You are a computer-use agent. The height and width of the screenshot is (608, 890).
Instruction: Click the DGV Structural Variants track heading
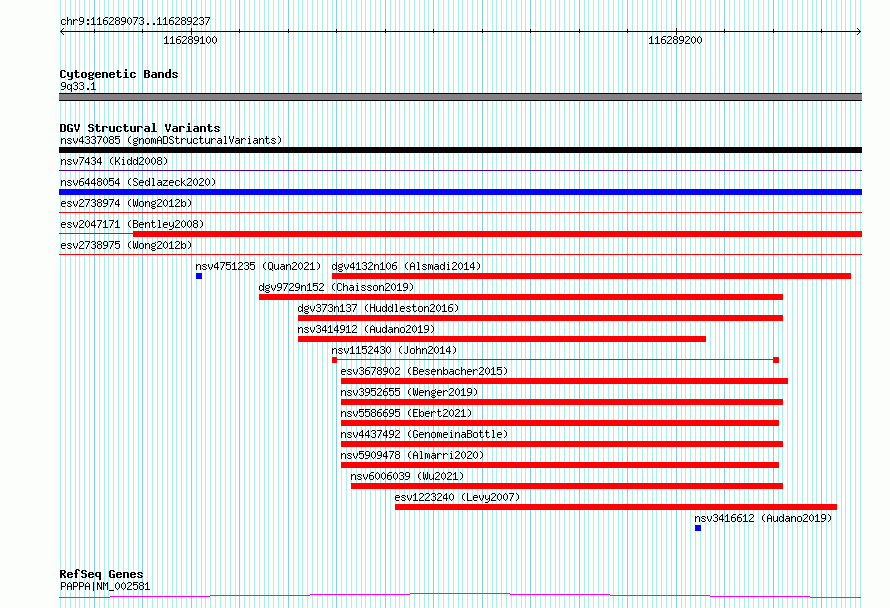pos(140,128)
